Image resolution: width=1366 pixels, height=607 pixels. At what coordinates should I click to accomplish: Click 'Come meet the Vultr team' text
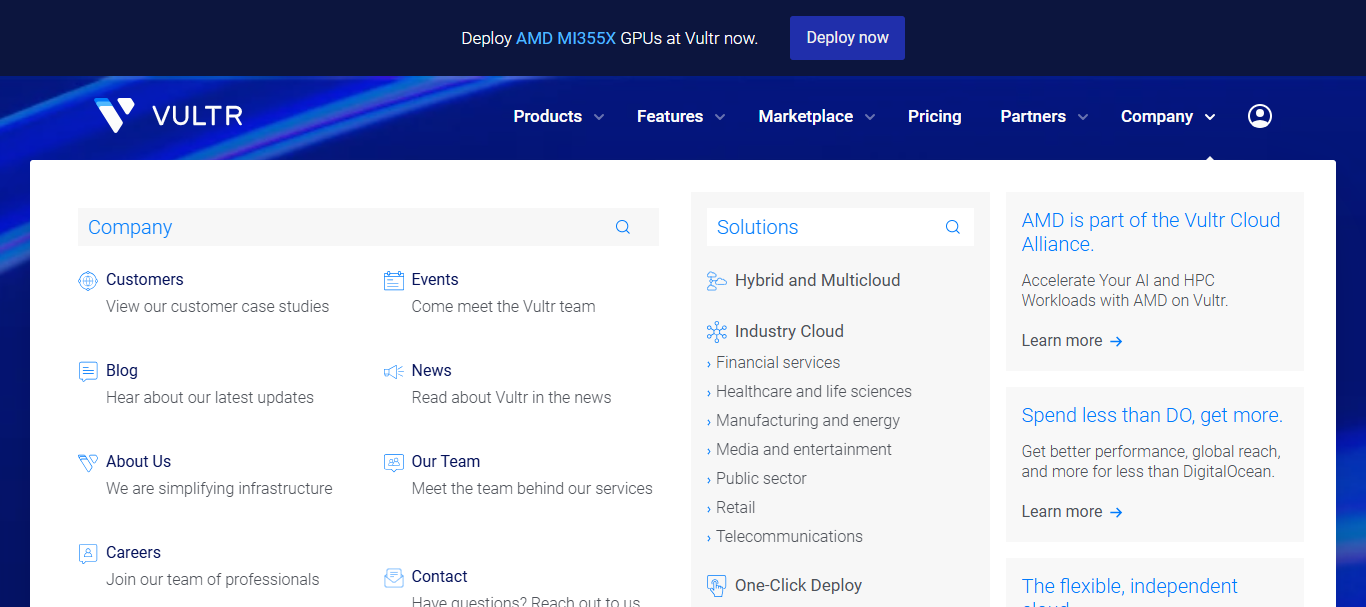coord(503,306)
